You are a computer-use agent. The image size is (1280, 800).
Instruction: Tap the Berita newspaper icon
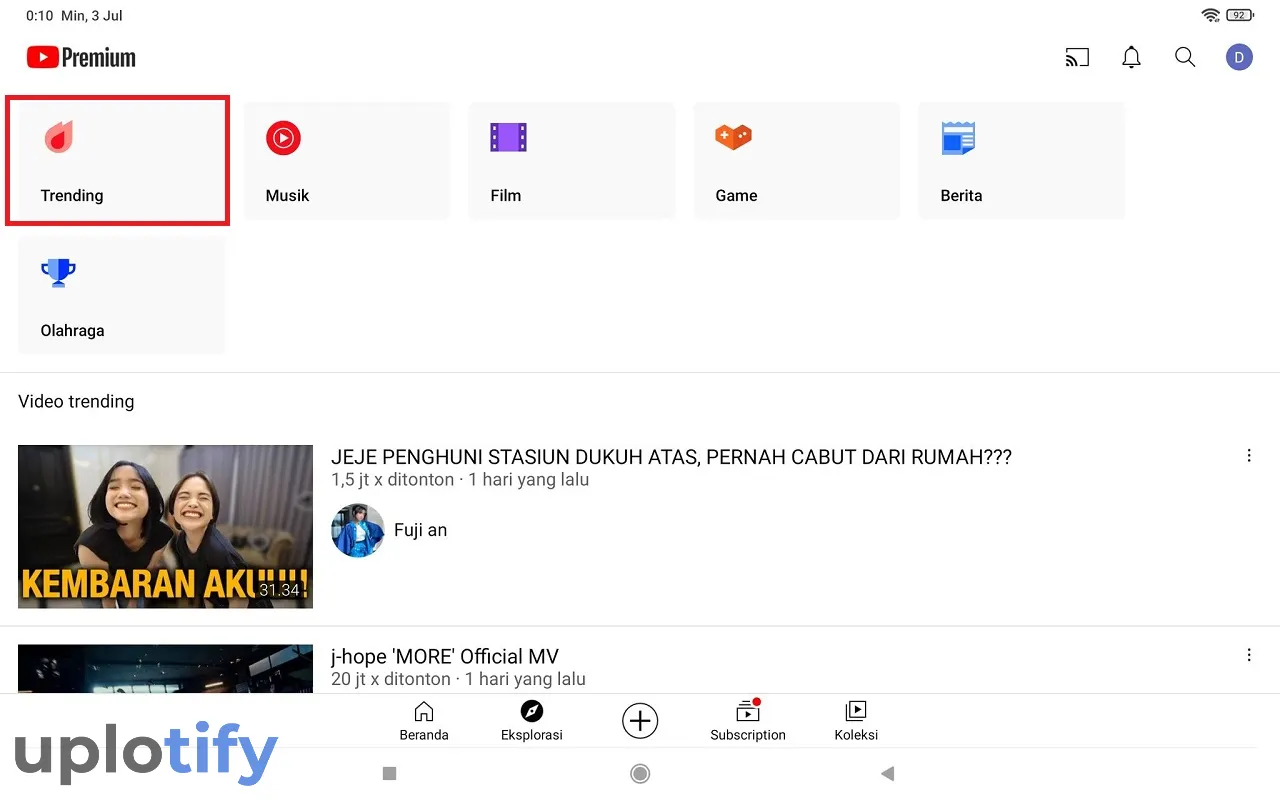[958, 138]
